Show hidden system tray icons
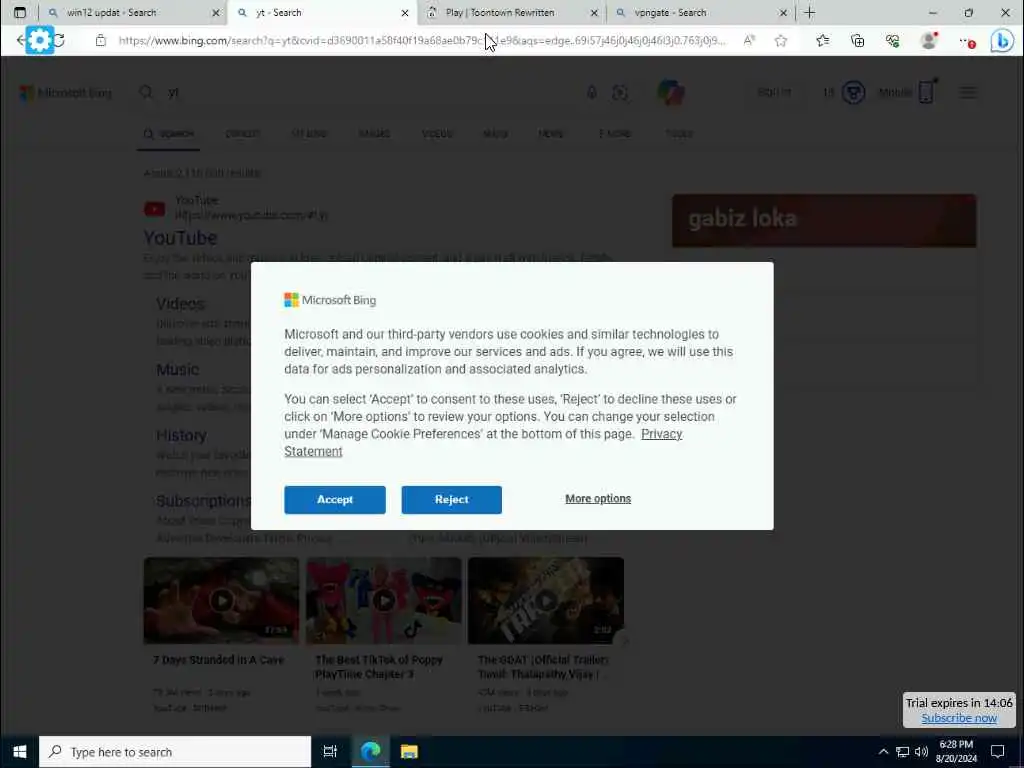 (x=883, y=752)
